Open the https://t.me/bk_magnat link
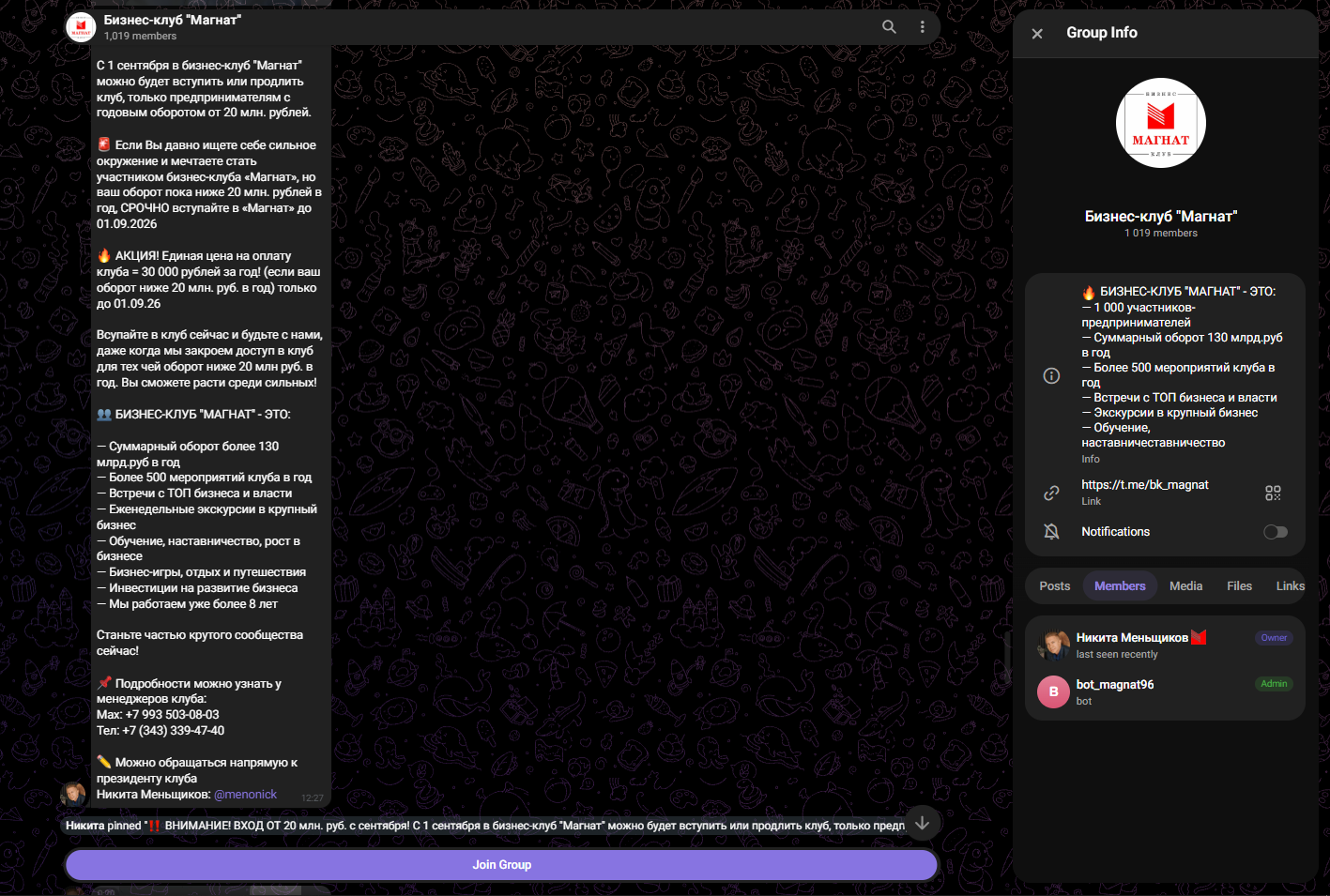 click(1144, 485)
